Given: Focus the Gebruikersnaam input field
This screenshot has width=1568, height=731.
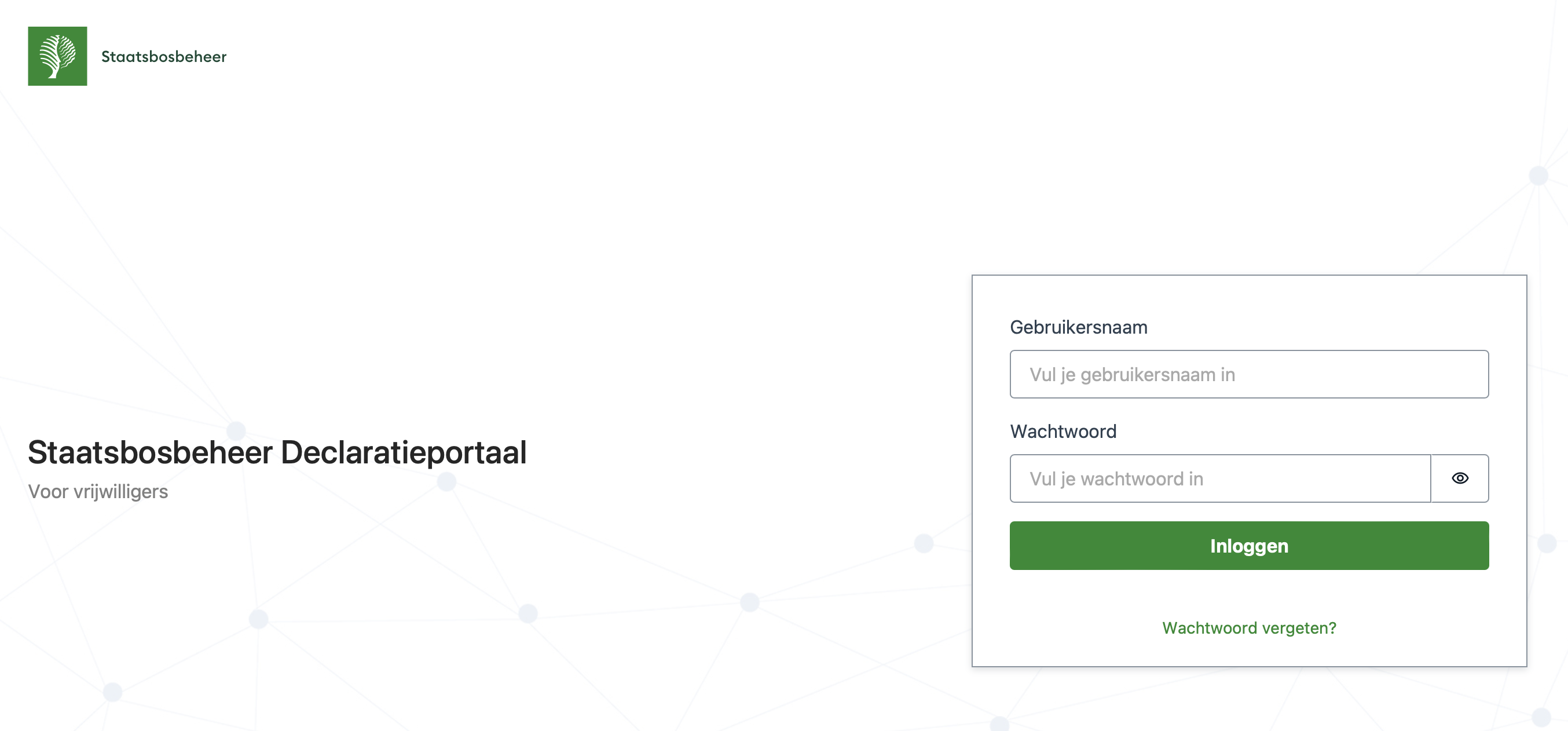Looking at the screenshot, I should pyautogui.click(x=1249, y=374).
